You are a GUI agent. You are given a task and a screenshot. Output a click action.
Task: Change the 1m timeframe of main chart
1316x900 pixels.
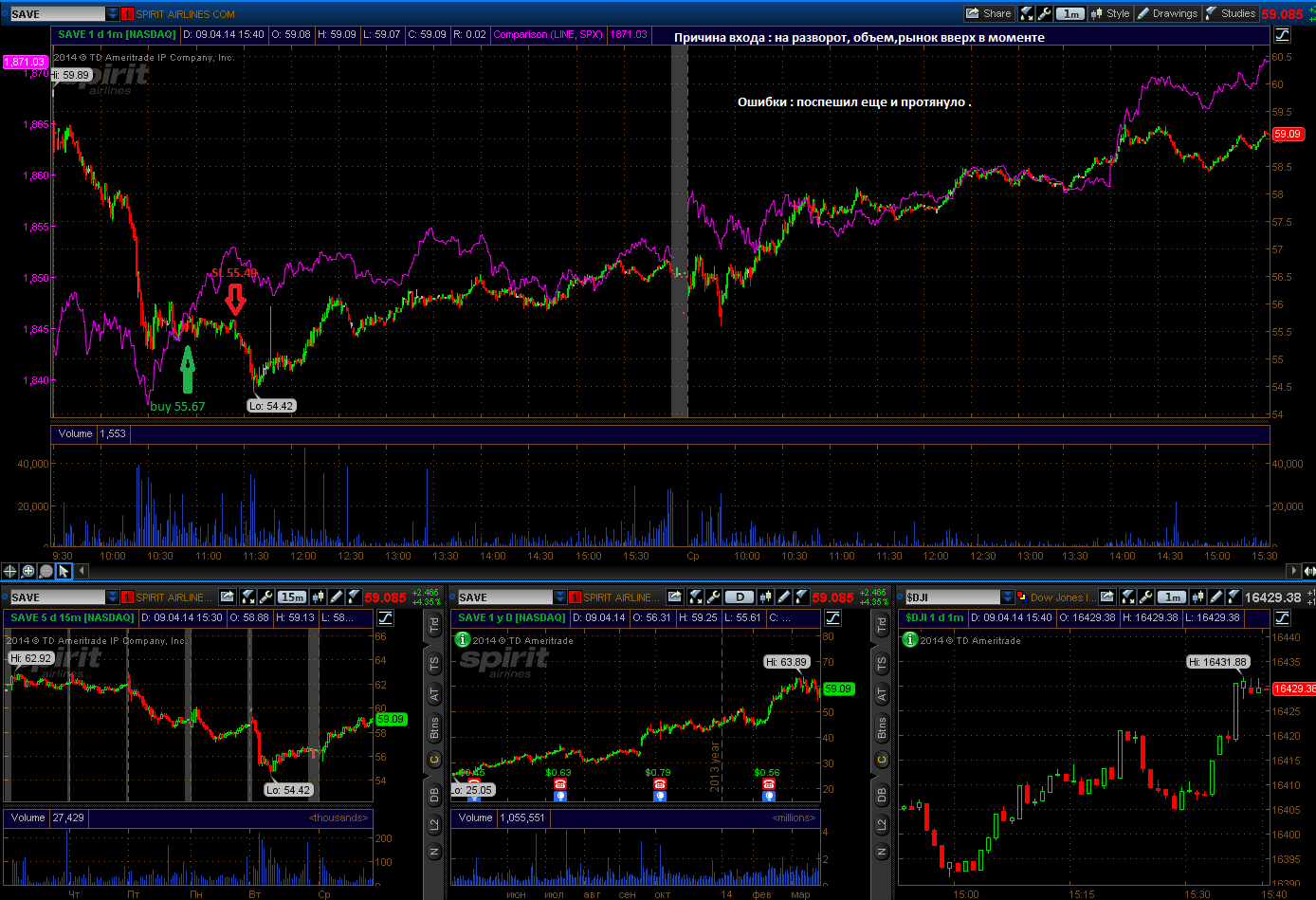point(1070,13)
